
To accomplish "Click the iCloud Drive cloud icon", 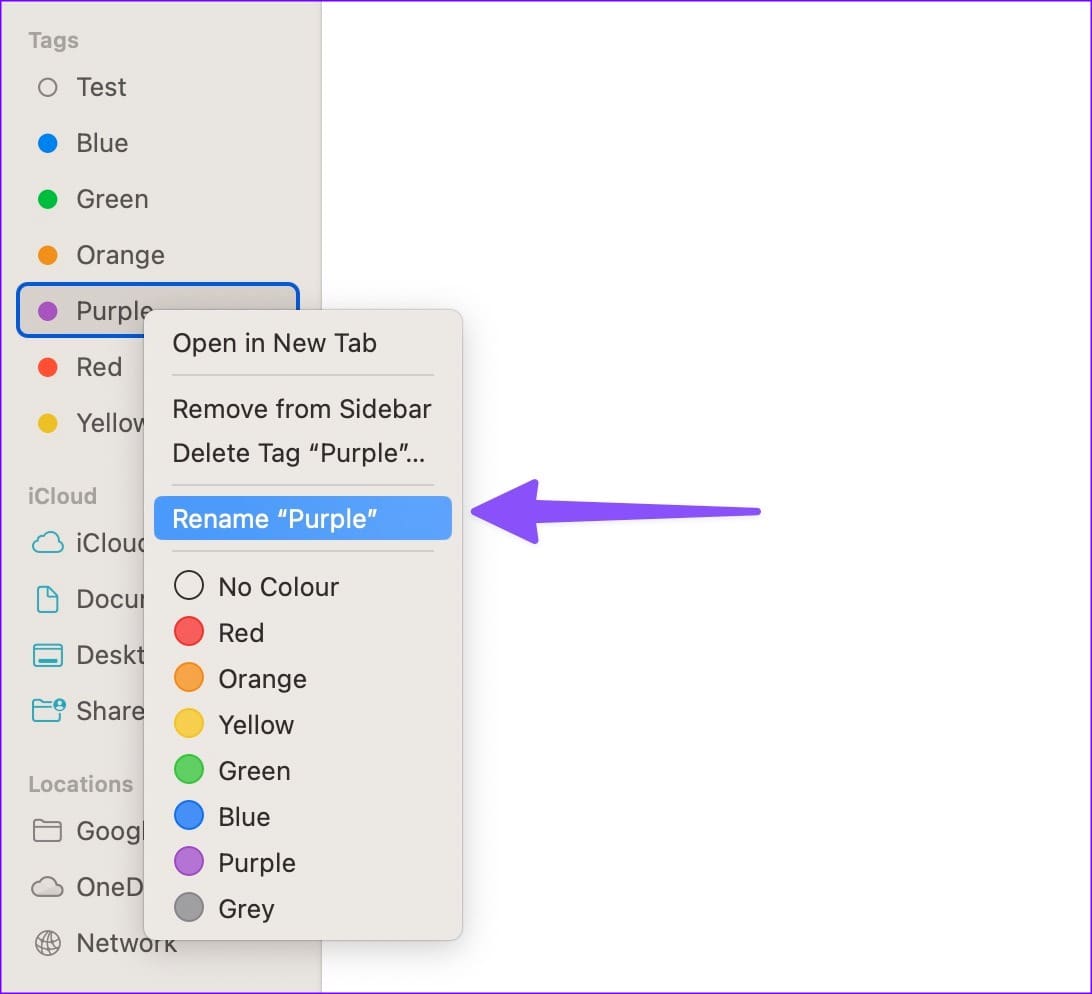I will [47, 543].
